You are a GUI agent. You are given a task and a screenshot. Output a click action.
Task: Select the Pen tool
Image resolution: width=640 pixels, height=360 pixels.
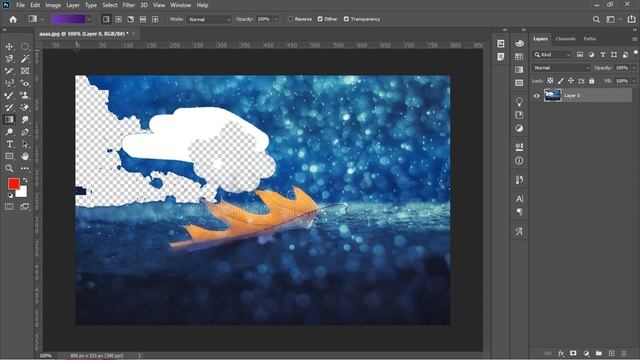(25, 132)
